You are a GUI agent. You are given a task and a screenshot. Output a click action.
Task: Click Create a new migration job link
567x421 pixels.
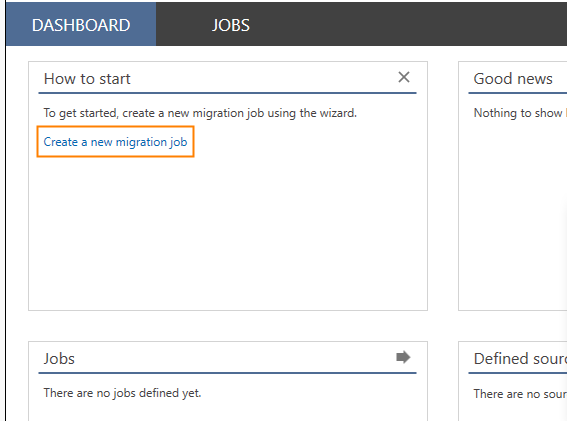click(115, 142)
